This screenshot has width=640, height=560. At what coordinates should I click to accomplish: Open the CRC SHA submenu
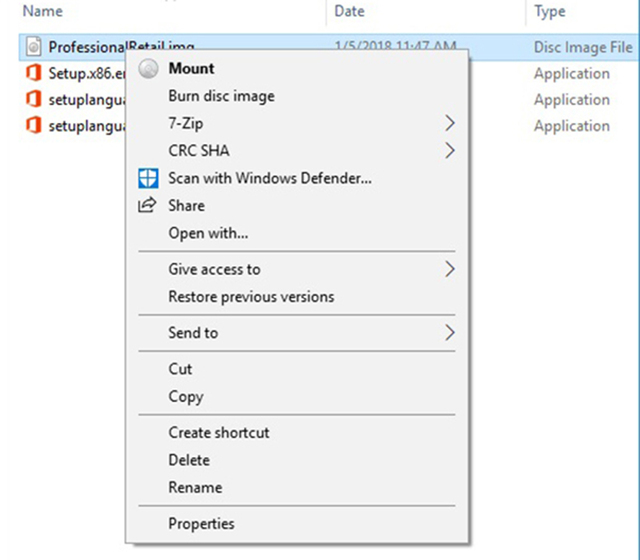click(297, 151)
